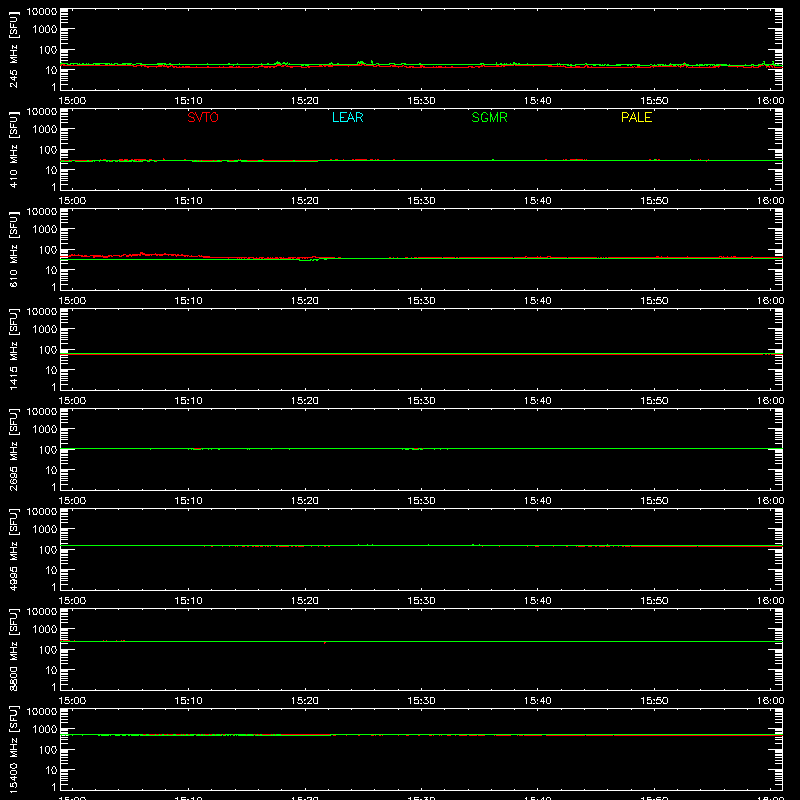
Task: Click 15:50 tick under 245 MHz panel
Action: (x=654, y=101)
